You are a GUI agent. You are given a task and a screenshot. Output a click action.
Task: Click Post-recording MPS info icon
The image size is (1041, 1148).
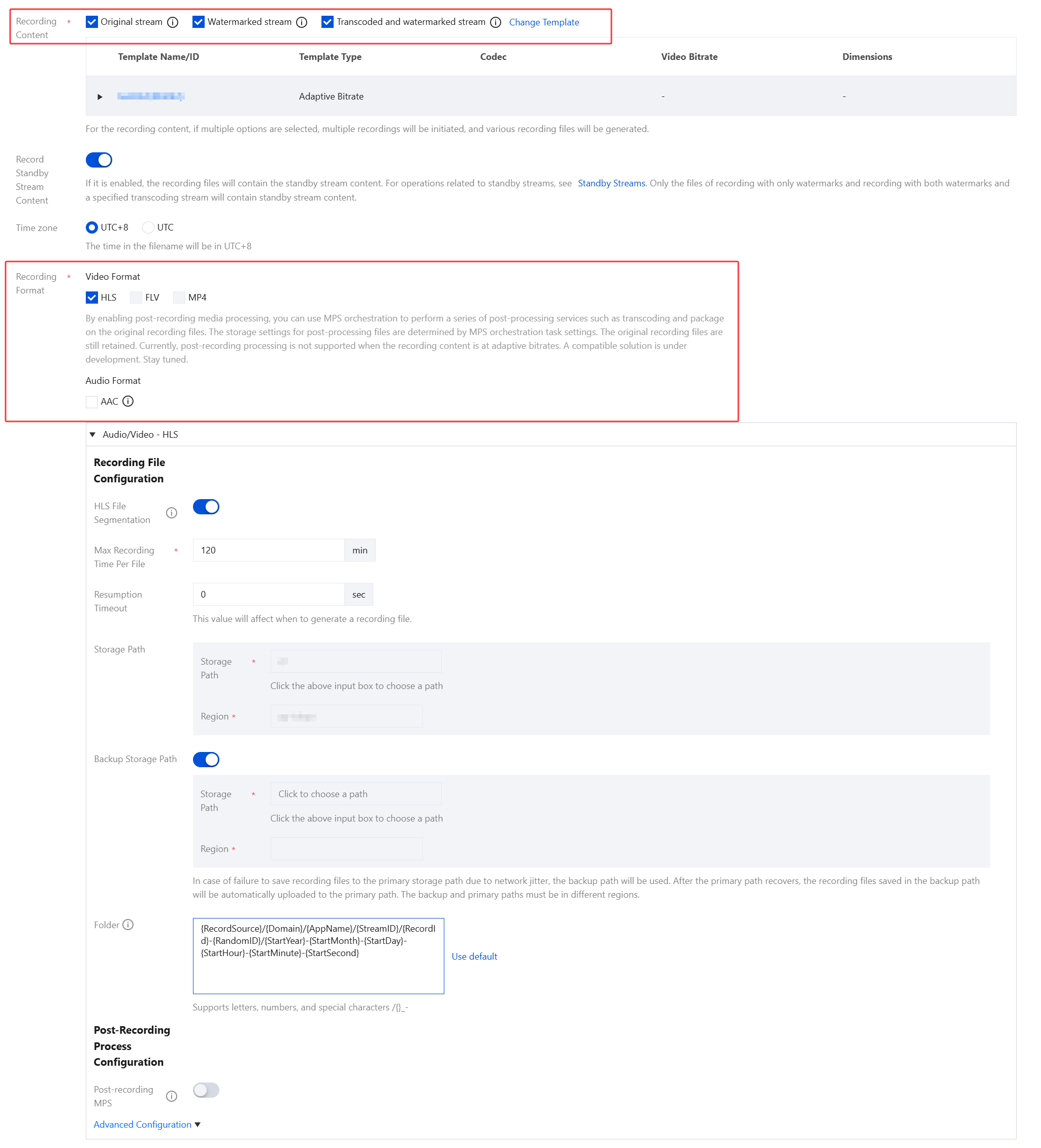(x=172, y=1096)
